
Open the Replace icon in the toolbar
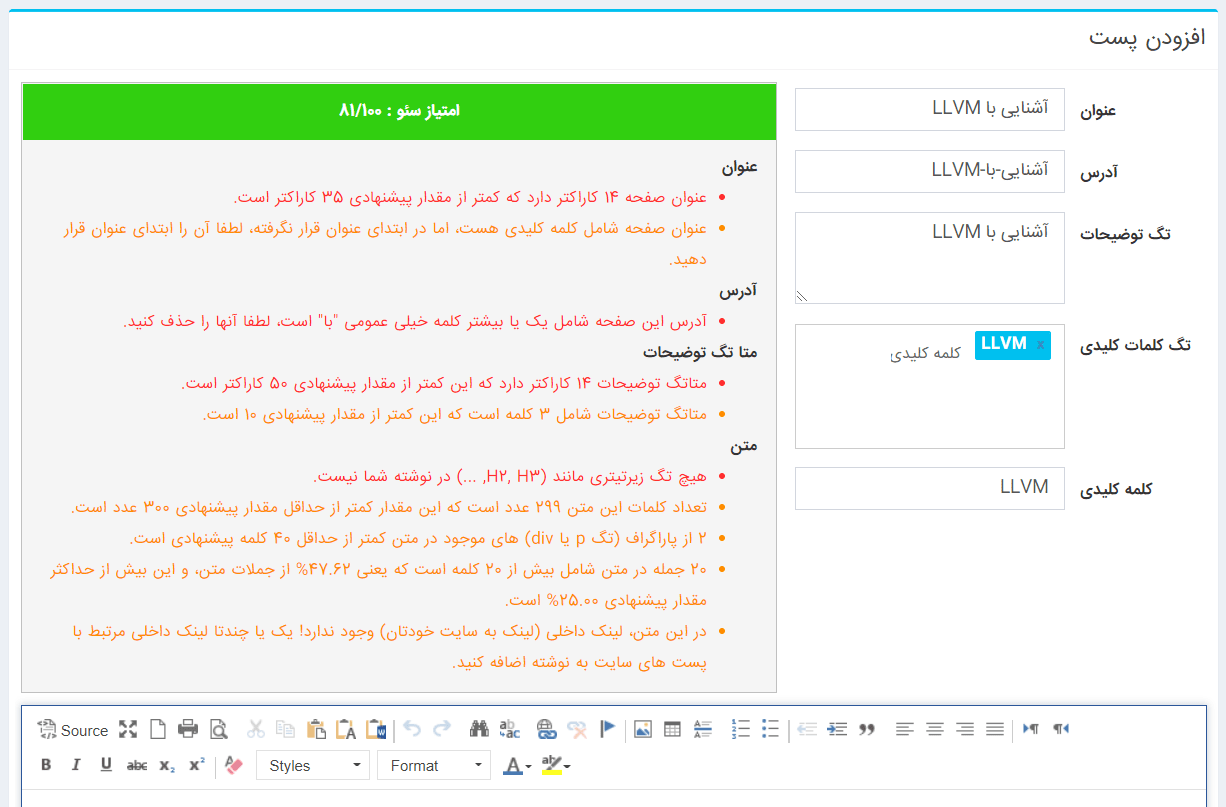tap(509, 729)
